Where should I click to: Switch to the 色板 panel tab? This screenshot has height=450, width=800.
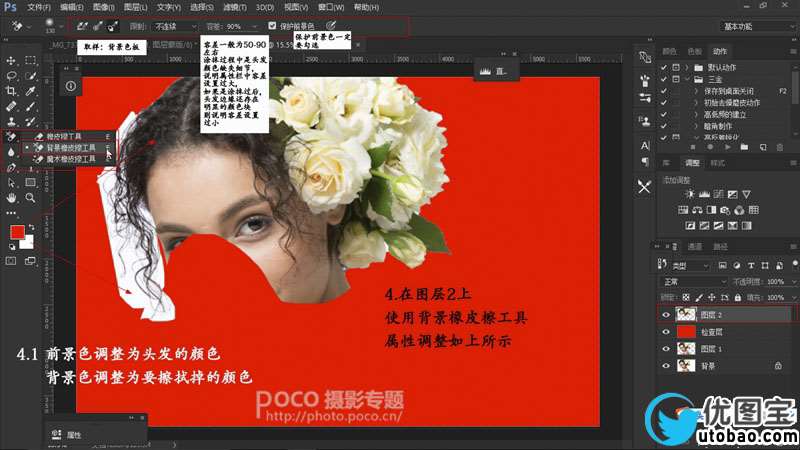point(694,51)
